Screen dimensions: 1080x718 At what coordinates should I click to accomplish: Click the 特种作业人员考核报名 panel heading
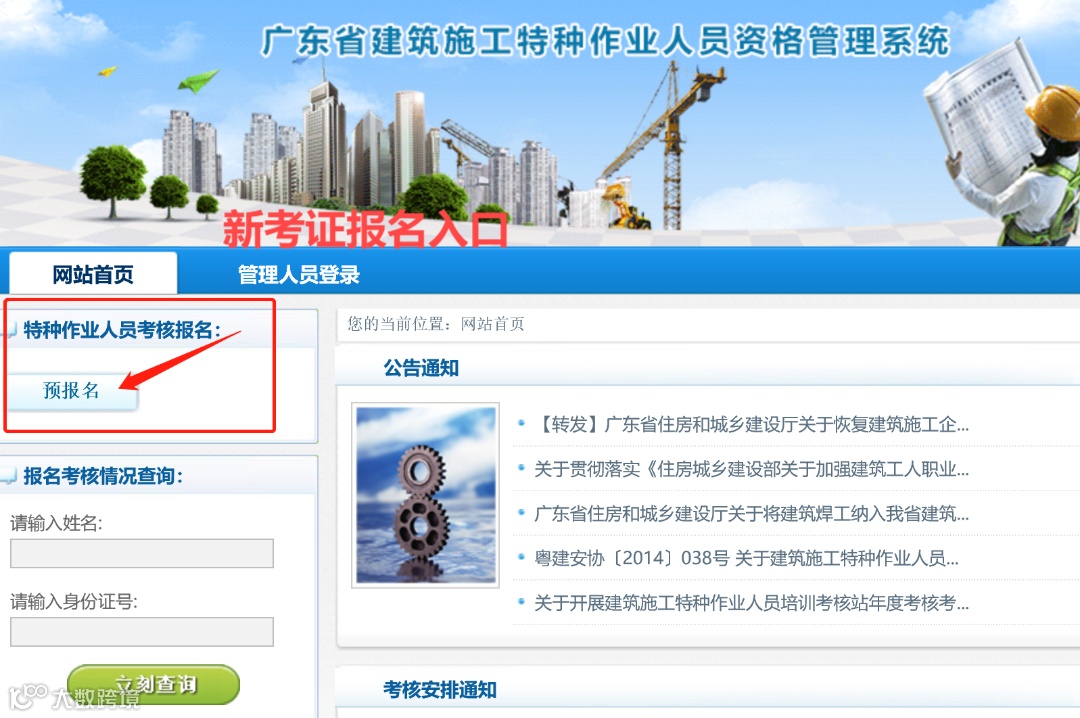(122, 330)
